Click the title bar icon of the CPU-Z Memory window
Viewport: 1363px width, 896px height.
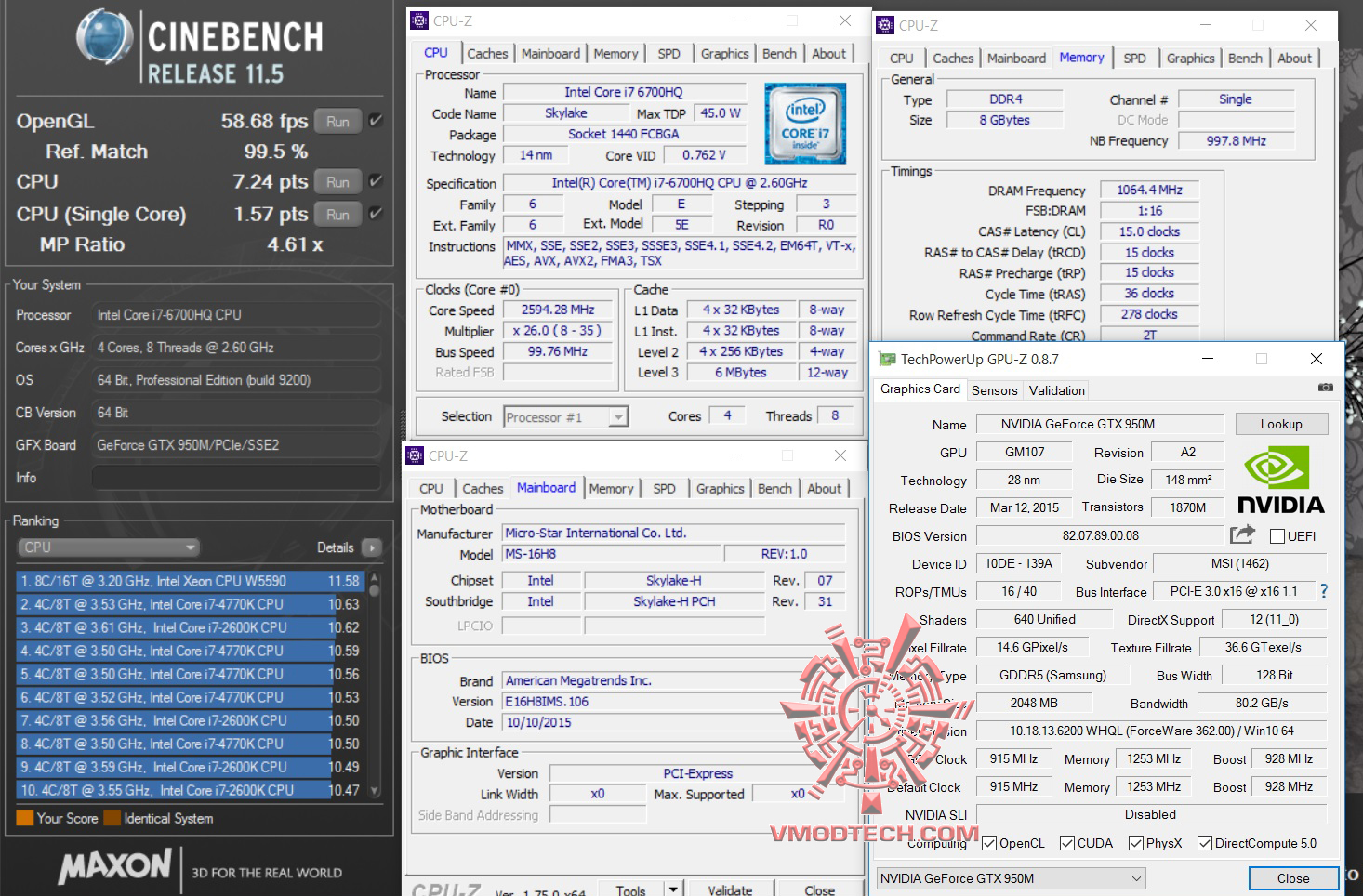click(885, 25)
